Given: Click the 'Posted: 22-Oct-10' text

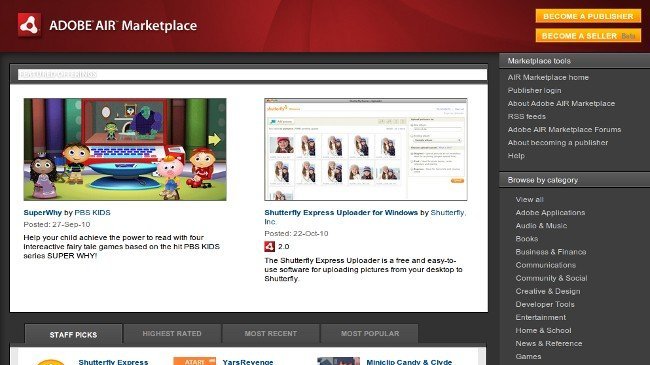Looking at the screenshot, I should click(296, 234).
